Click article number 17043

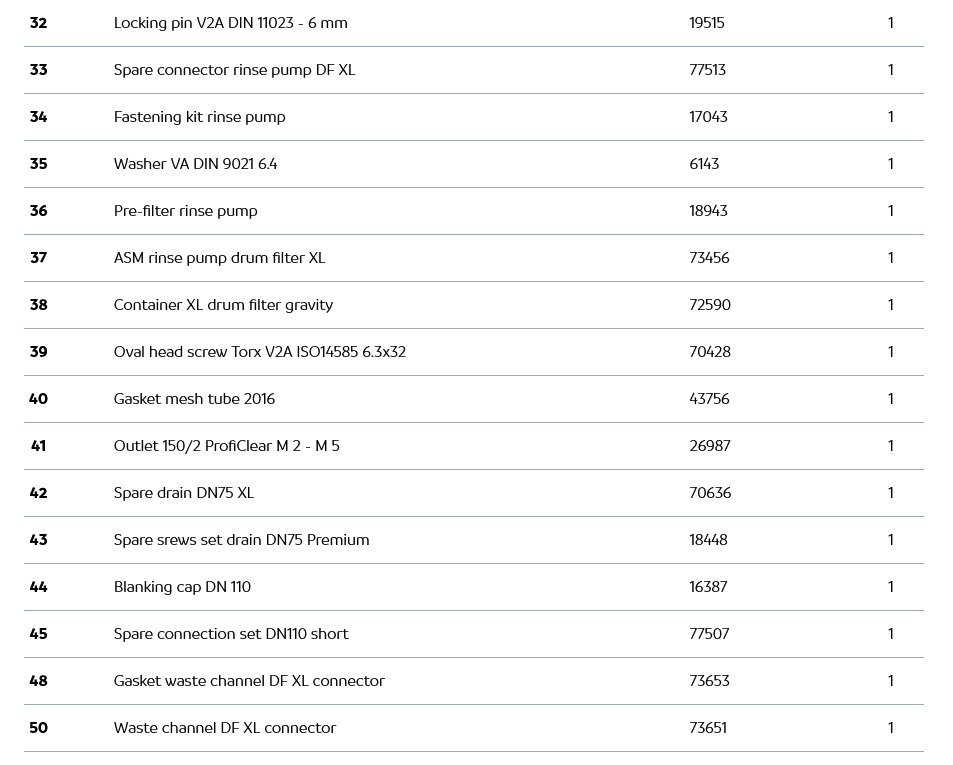pyautogui.click(x=708, y=117)
